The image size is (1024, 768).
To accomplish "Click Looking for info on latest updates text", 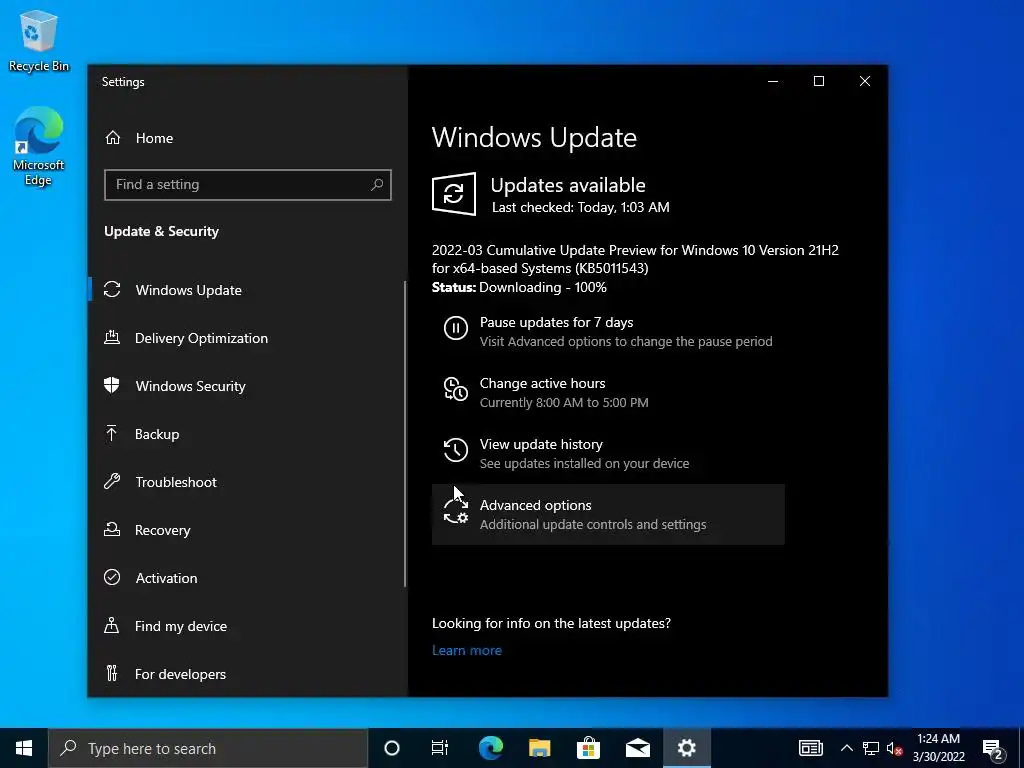I will tap(551, 623).
